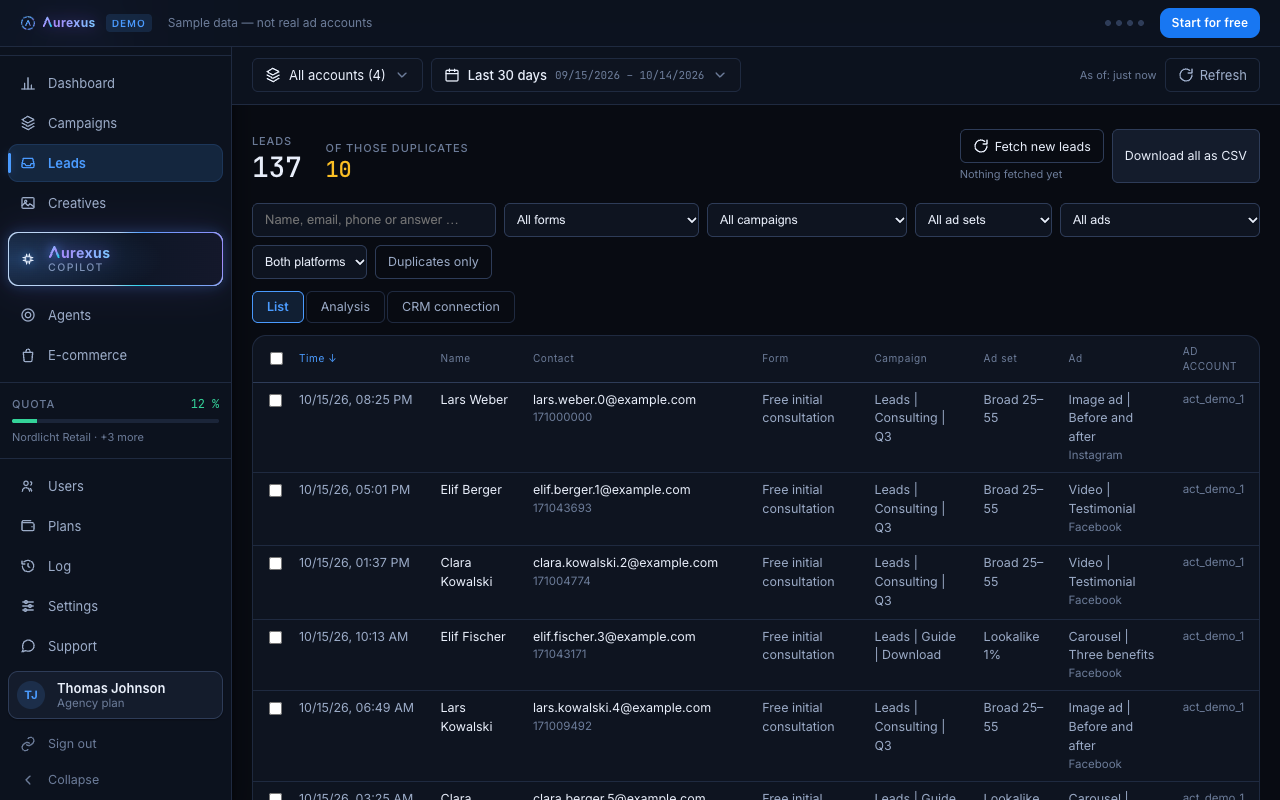Click Download all as CSV
The width and height of the screenshot is (1280, 800).
point(1186,156)
